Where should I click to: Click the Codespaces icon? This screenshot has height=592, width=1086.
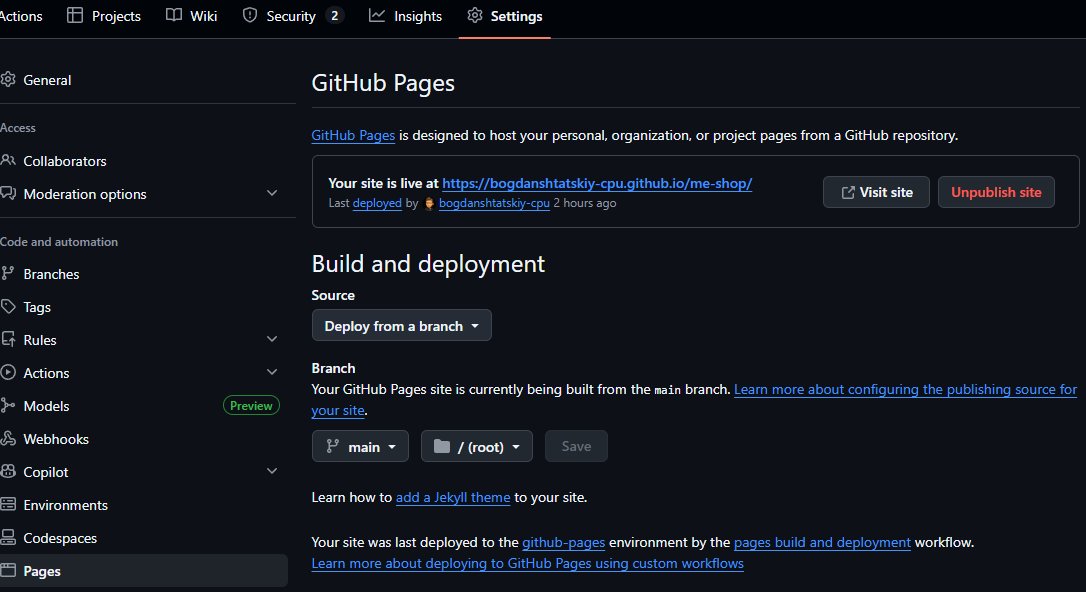coord(8,537)
